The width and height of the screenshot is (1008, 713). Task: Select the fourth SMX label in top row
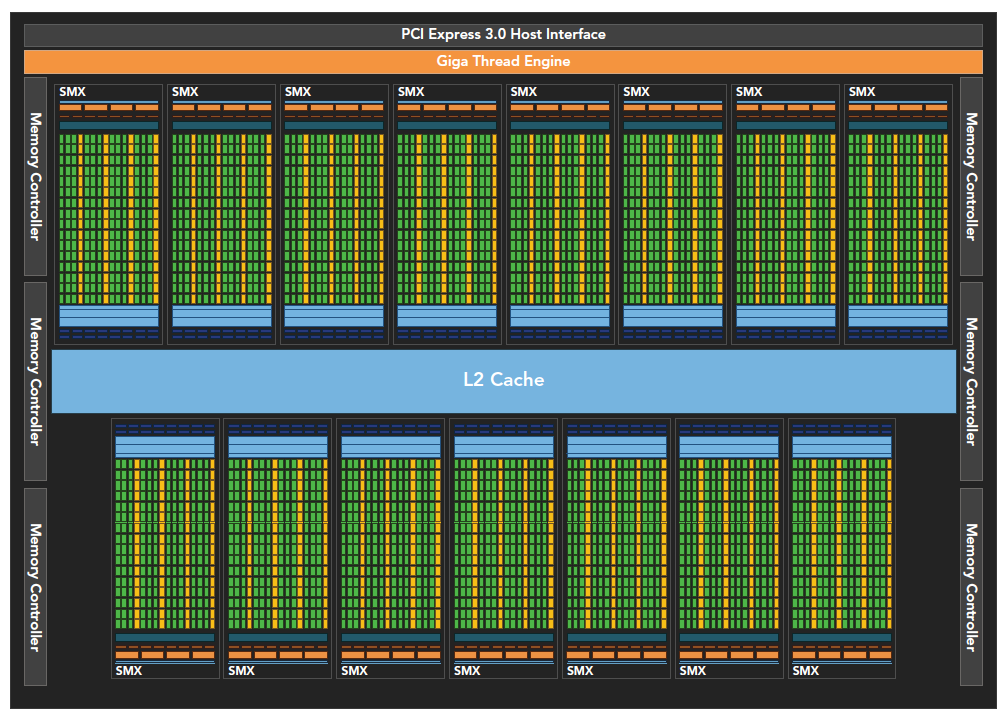(x=411, y=92)
